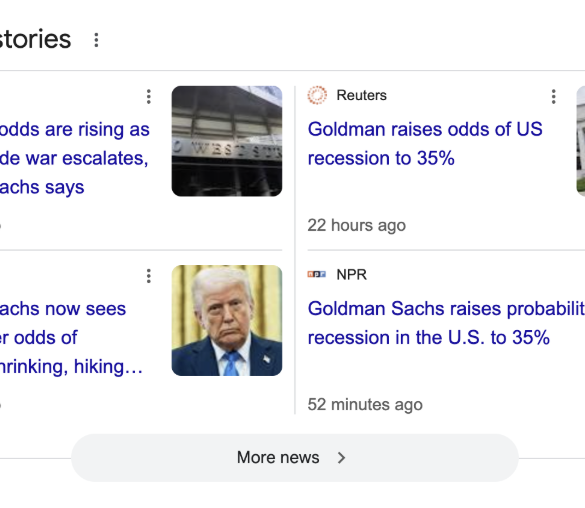
Task: Open options menu for the trade war escalates story
Action: point(148,97)
